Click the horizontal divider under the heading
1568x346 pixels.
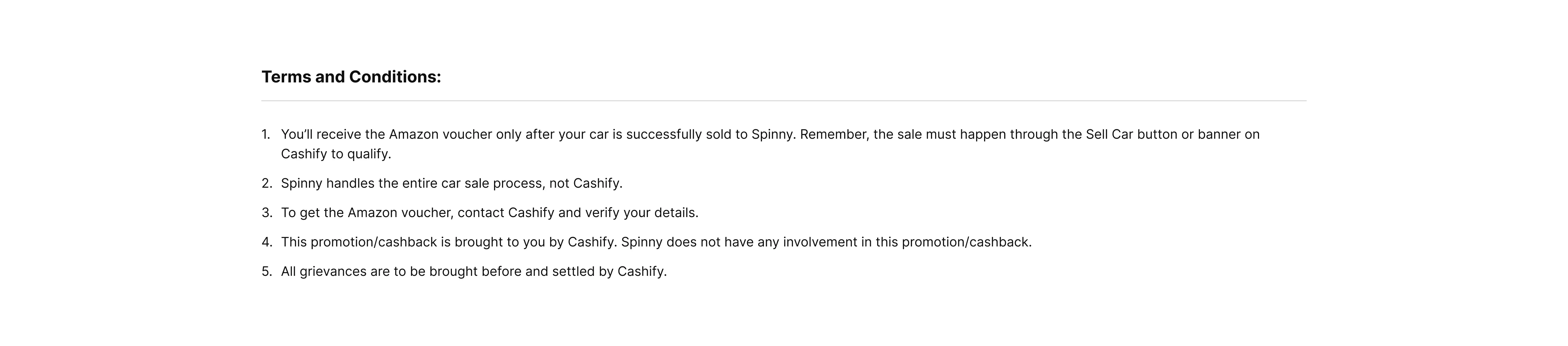click(x=783, y=101)
